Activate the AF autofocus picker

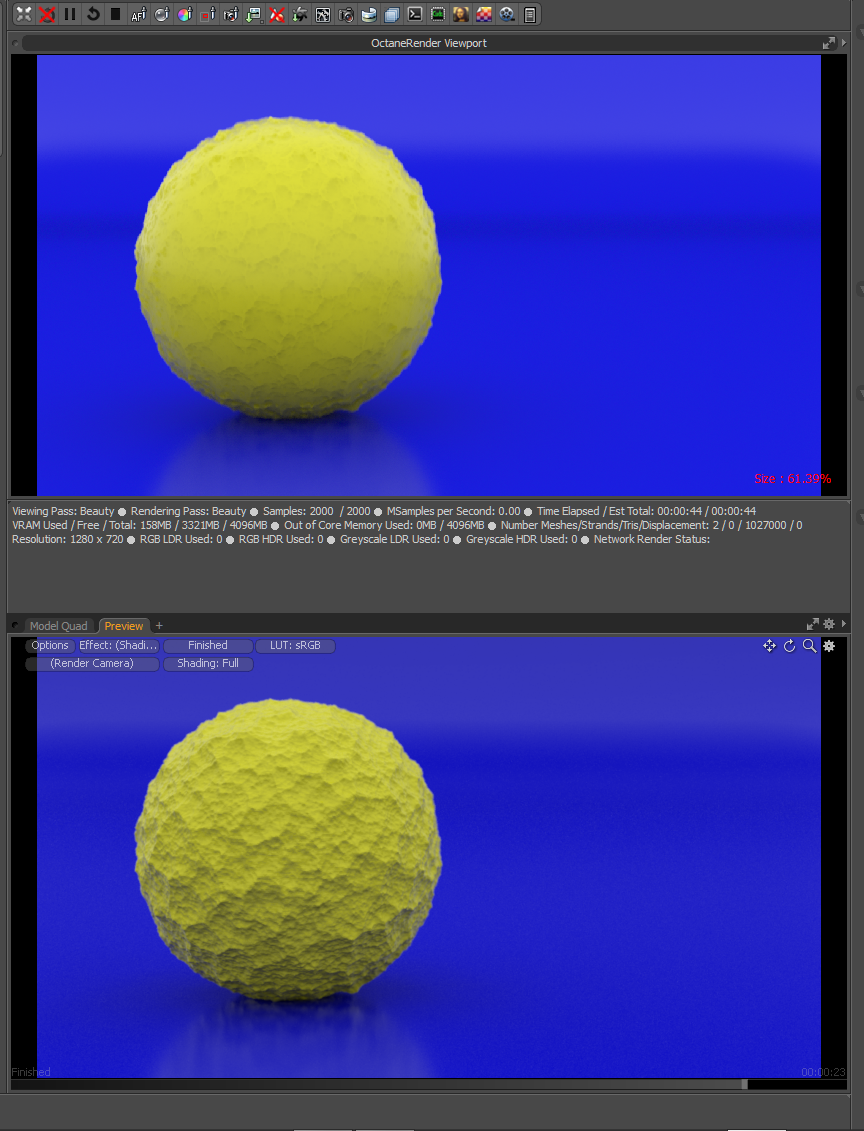click(x=138, y=14)
